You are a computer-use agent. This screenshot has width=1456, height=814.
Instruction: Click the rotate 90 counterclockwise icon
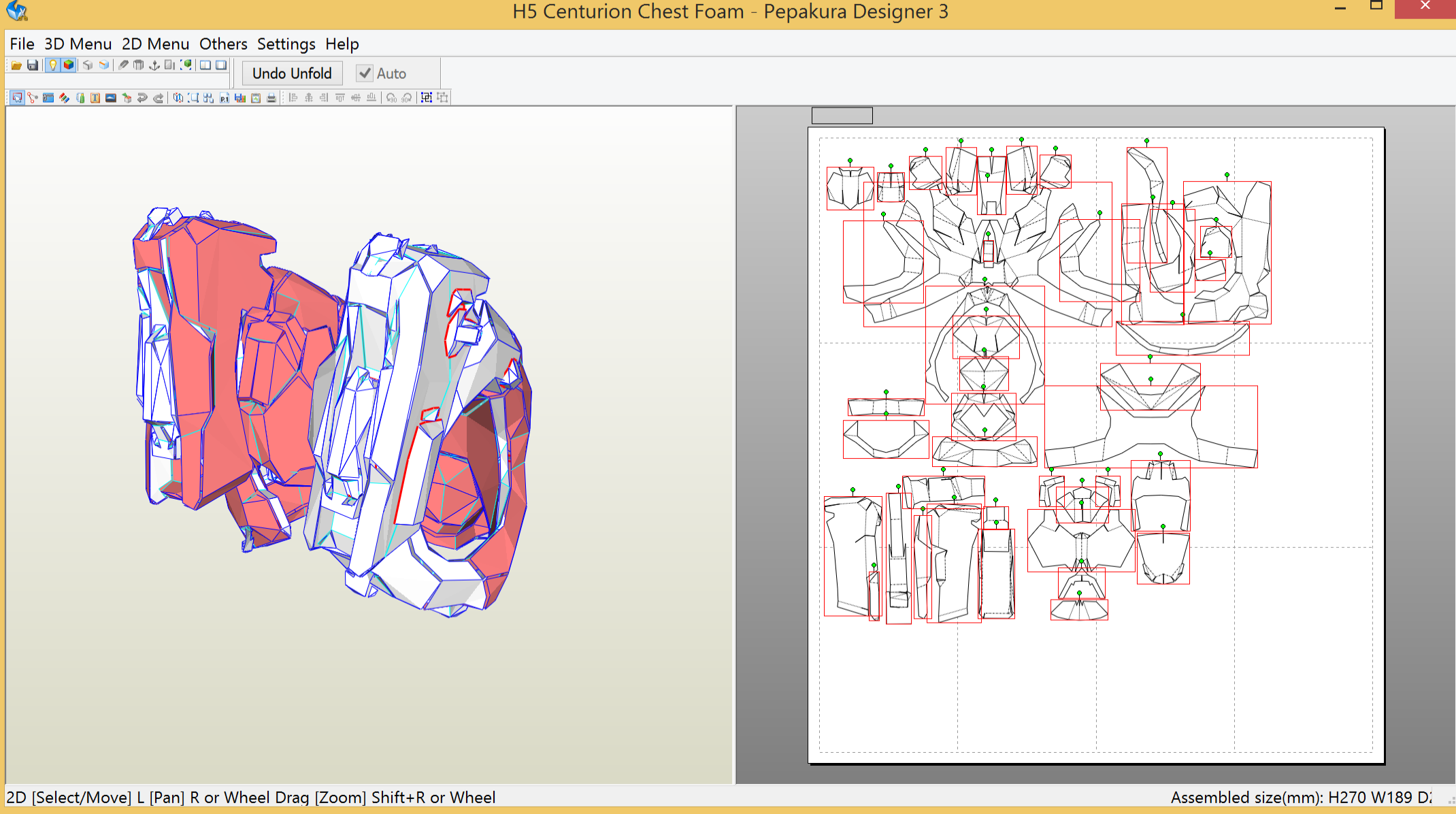pyautogui.click(x=391, y=97)
